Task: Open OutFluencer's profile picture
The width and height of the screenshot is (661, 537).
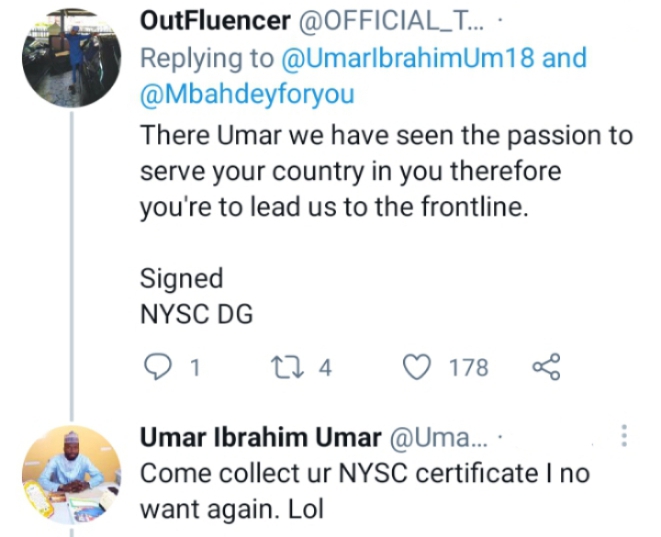Action: 71,57
